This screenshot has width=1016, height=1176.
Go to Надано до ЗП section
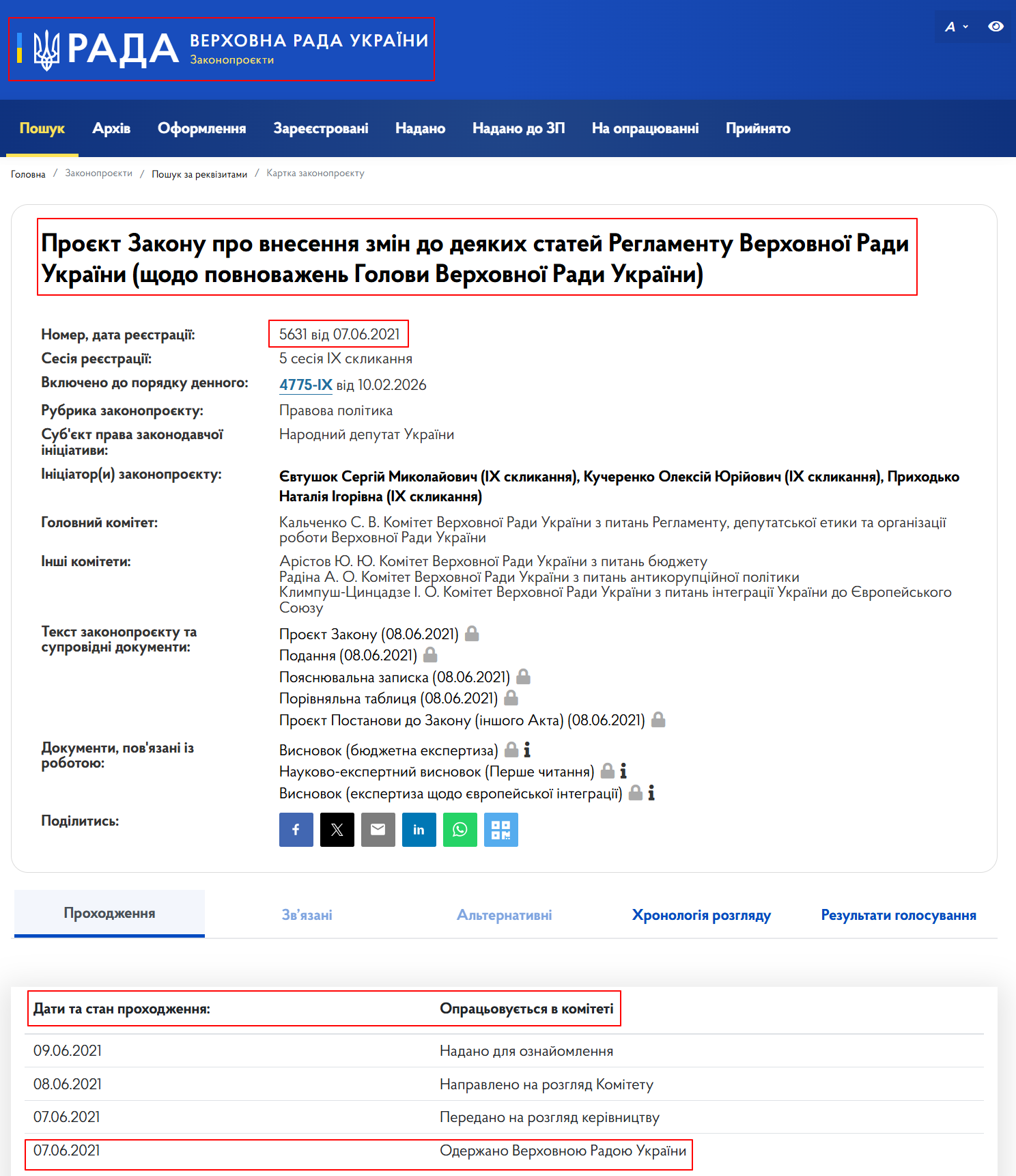tap(519, 128)
